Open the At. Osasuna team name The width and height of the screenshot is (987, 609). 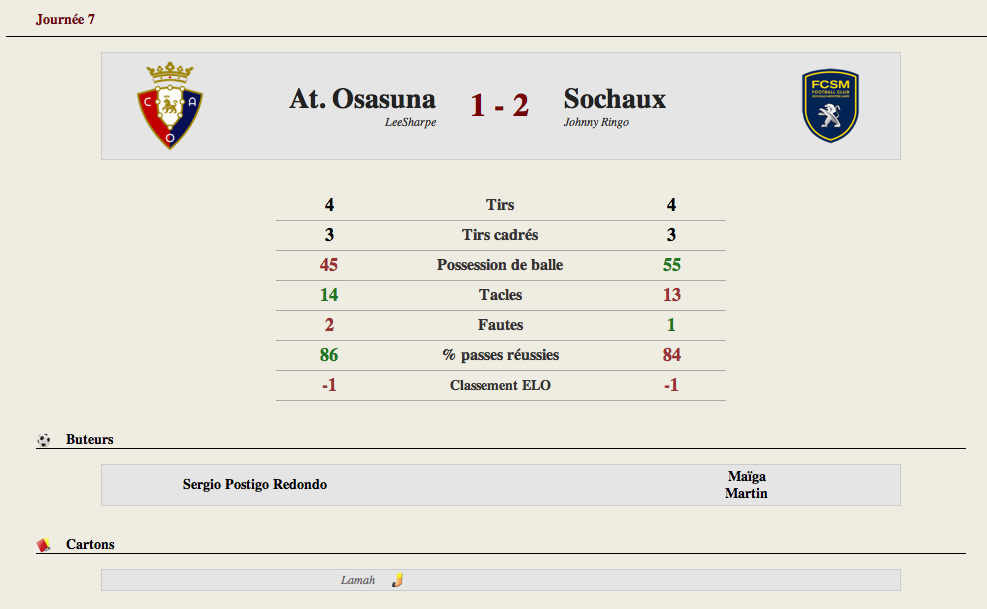363,99
